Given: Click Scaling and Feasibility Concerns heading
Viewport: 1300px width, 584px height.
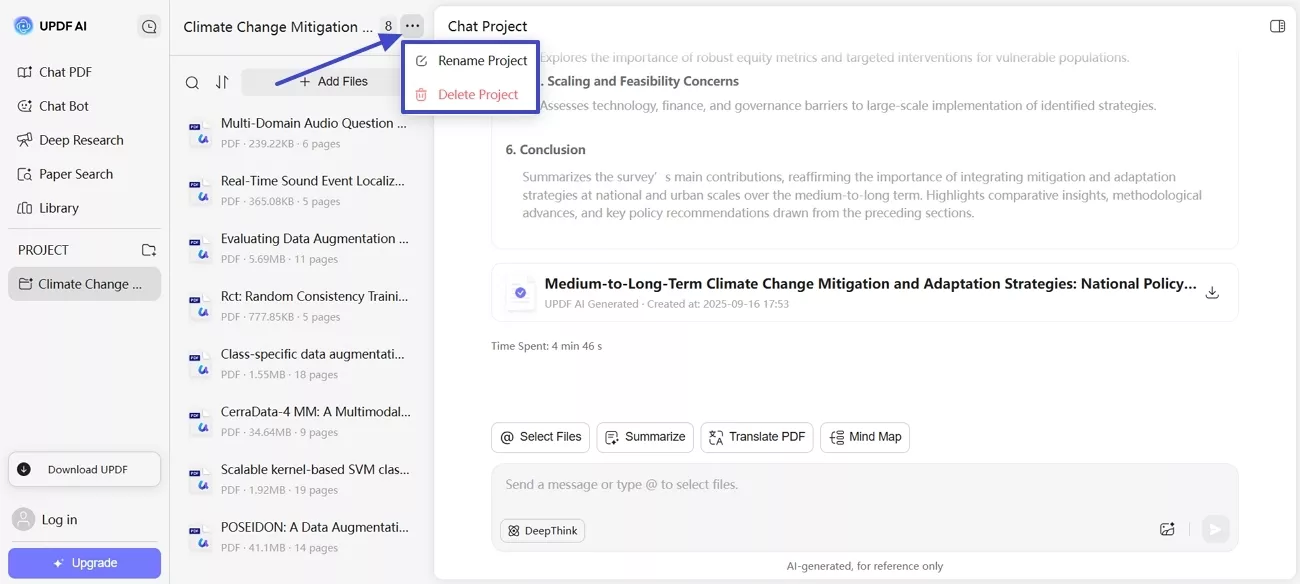Looking at the screenshot, I should click(x=643, y=81).
